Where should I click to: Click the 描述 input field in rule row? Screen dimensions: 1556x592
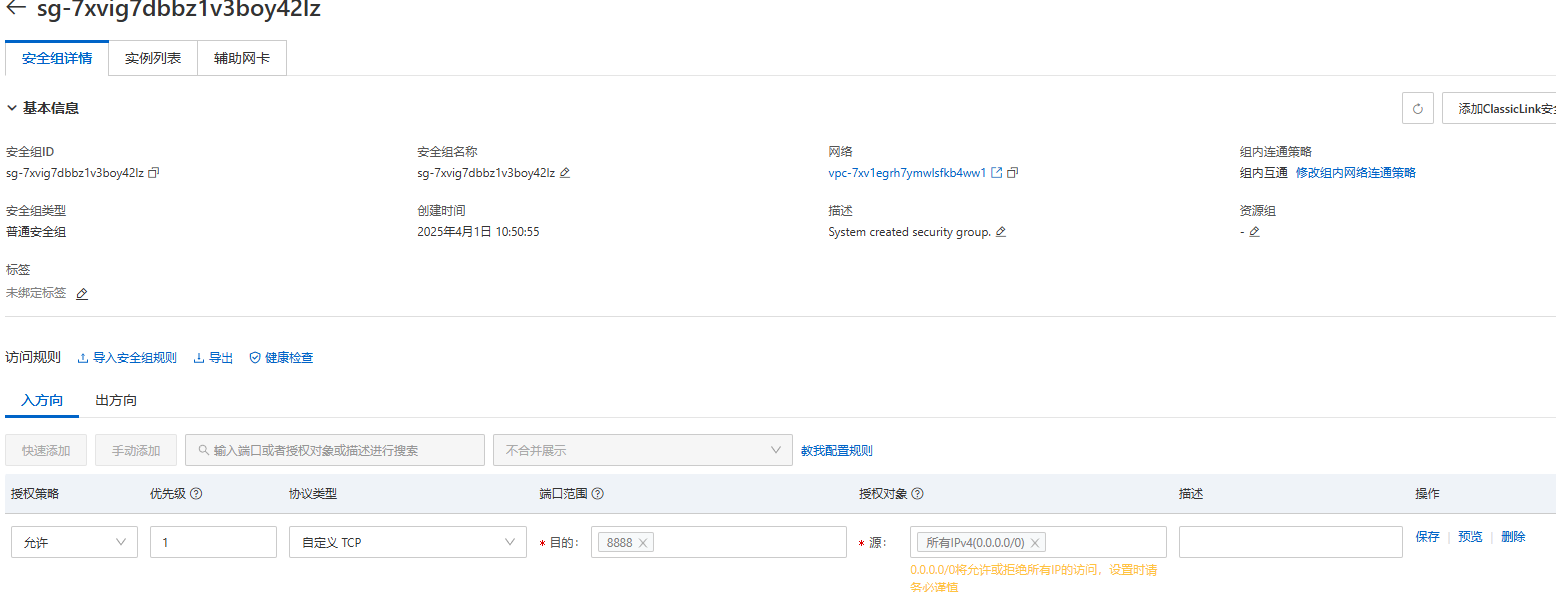(1290, 542)
